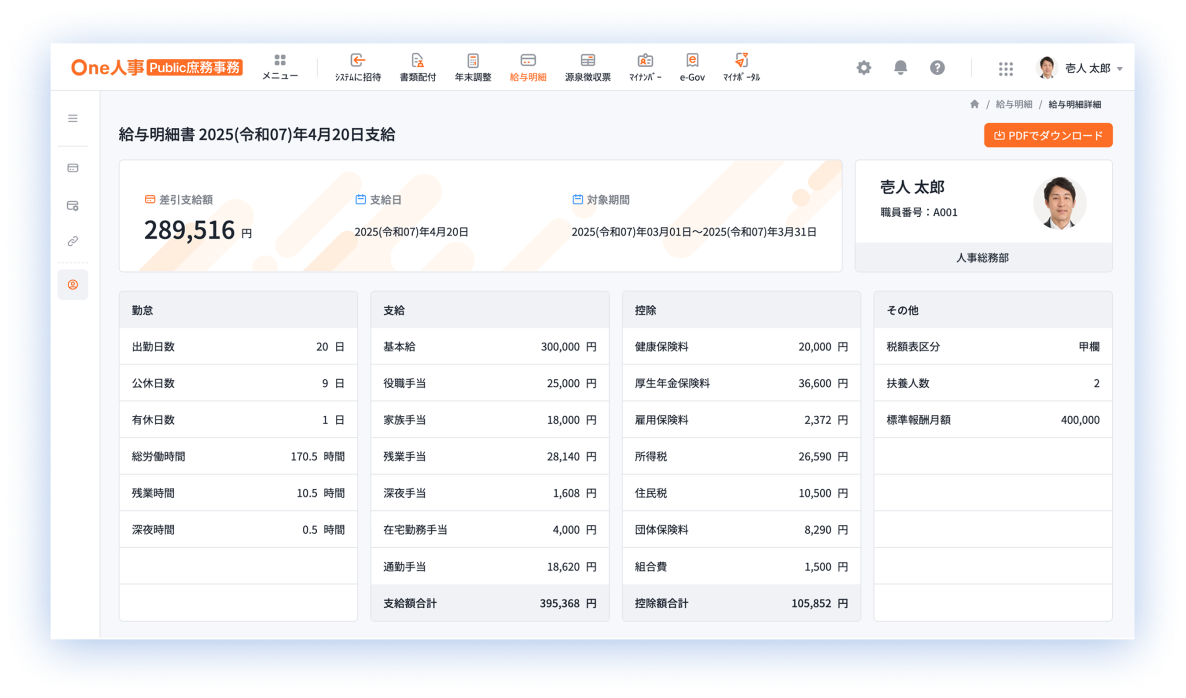Download payslip with PDFでダウンロード button

pos(1048,135)
